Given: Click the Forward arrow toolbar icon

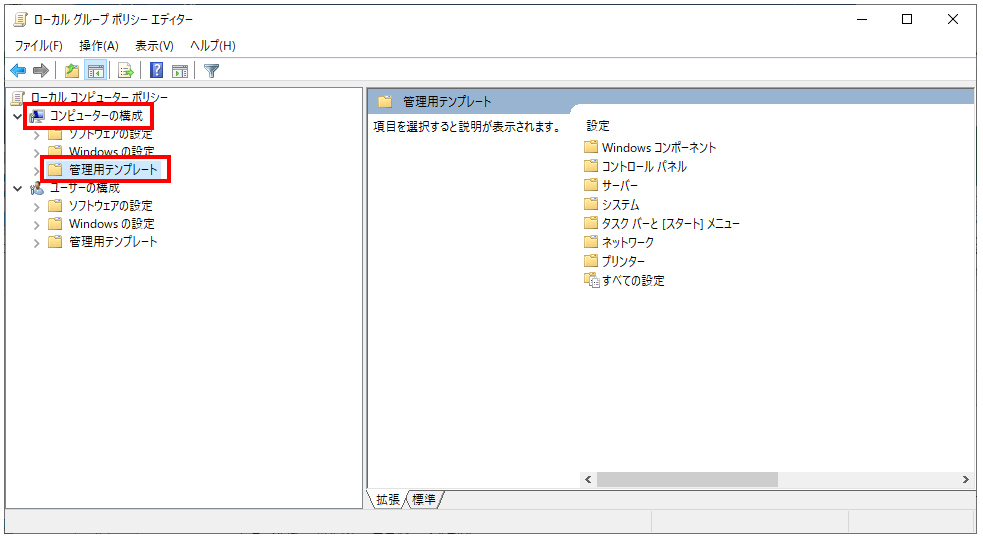Looking at the screenshot, I should [41, 71].
